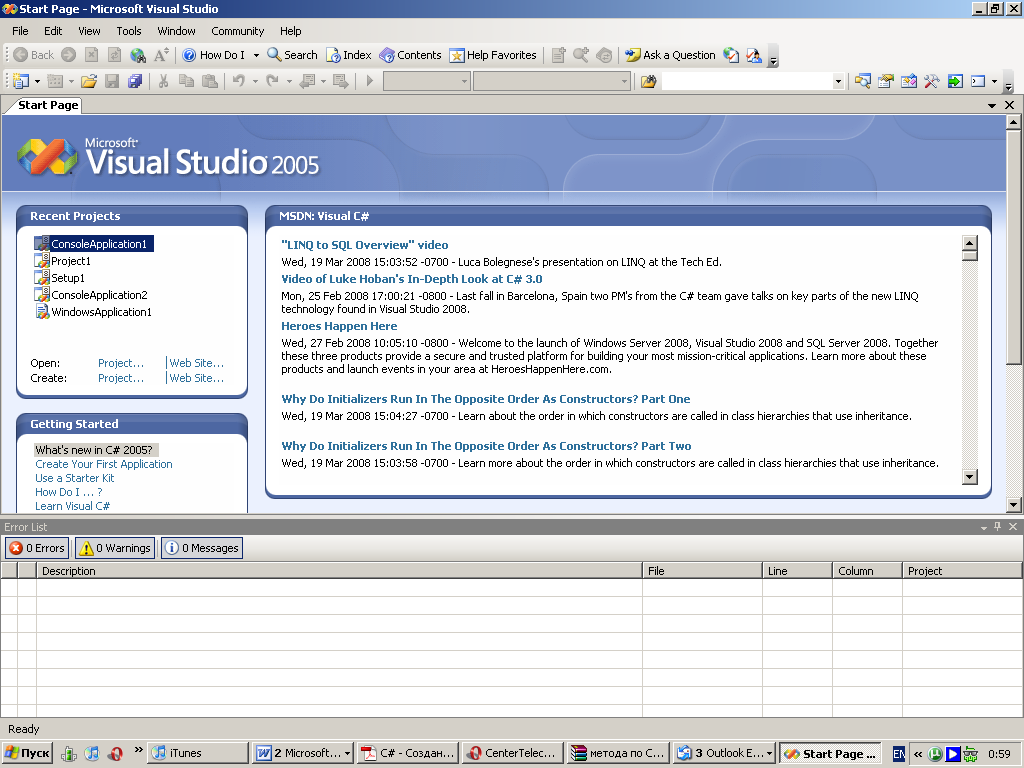This screenshot has height=768, width=1024.
Task: Click the Command Window toolbar icon
Action: point(978,81)
